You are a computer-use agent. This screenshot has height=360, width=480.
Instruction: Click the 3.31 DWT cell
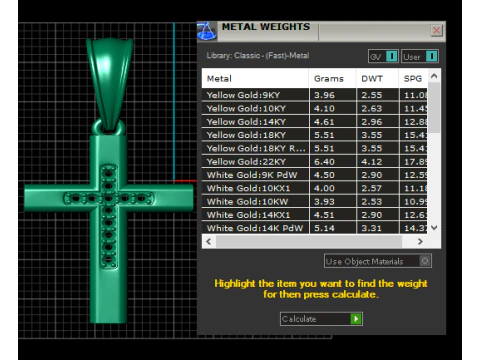coord(377,228)
